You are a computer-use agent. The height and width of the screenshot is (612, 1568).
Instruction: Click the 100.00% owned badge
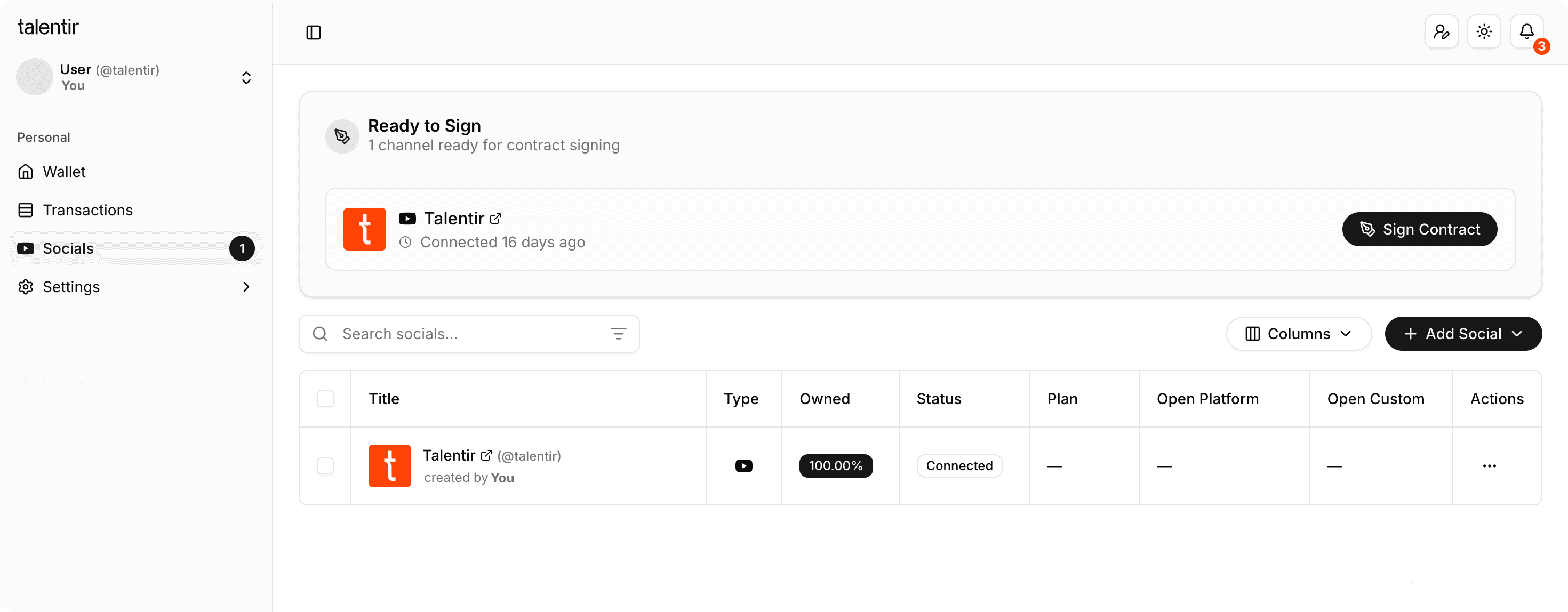(835, 466)
